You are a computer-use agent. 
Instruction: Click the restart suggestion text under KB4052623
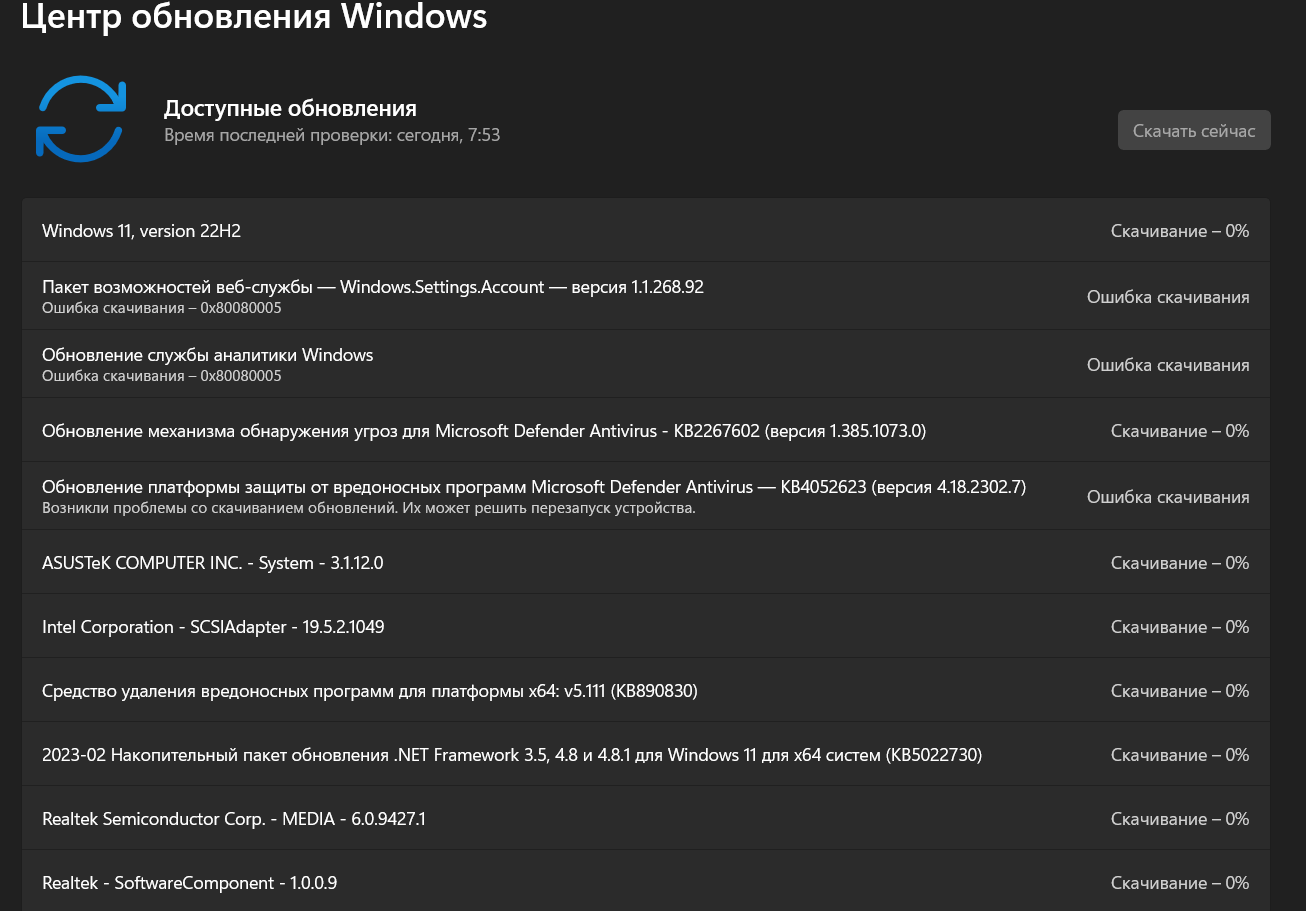tap(368, 508)
